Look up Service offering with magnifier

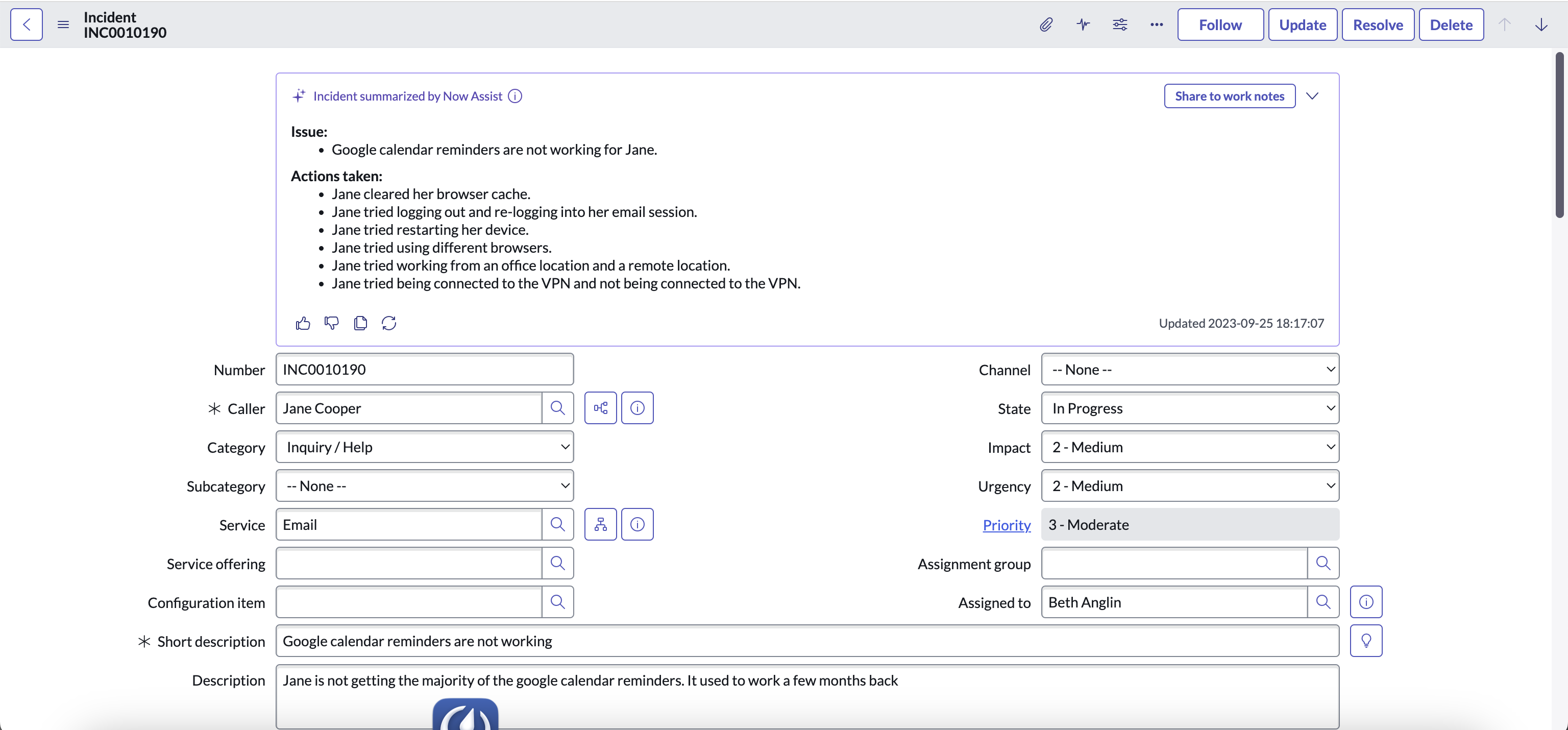click(557, 563)
